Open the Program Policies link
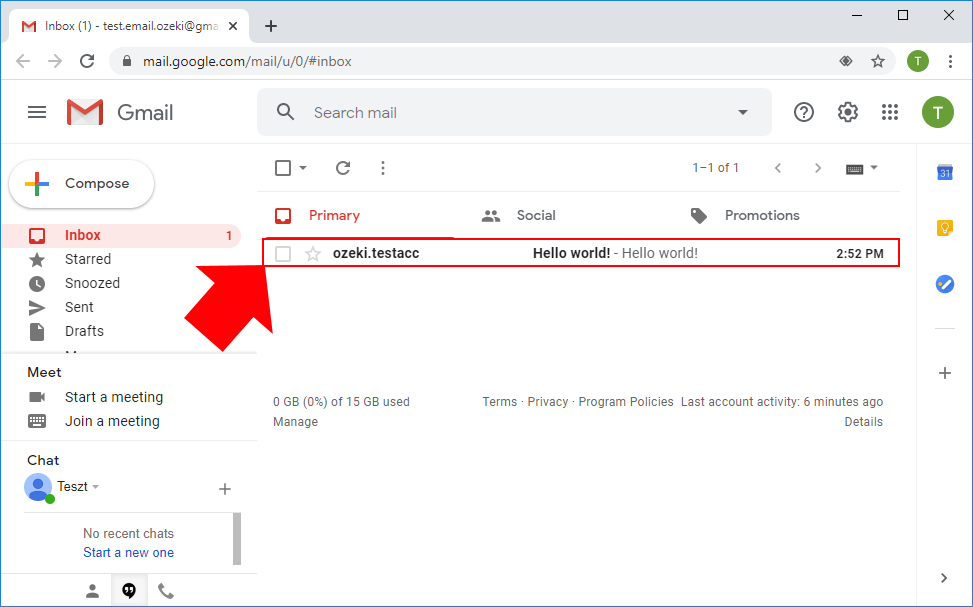973x607 pixels. tap(626, 402)
